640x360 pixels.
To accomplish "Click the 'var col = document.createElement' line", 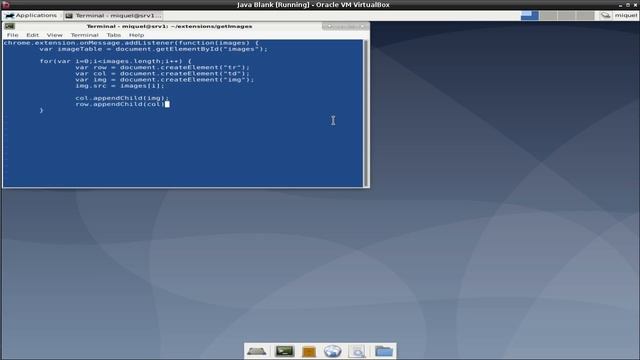I will pyautogui.click(x=162, y=73).
